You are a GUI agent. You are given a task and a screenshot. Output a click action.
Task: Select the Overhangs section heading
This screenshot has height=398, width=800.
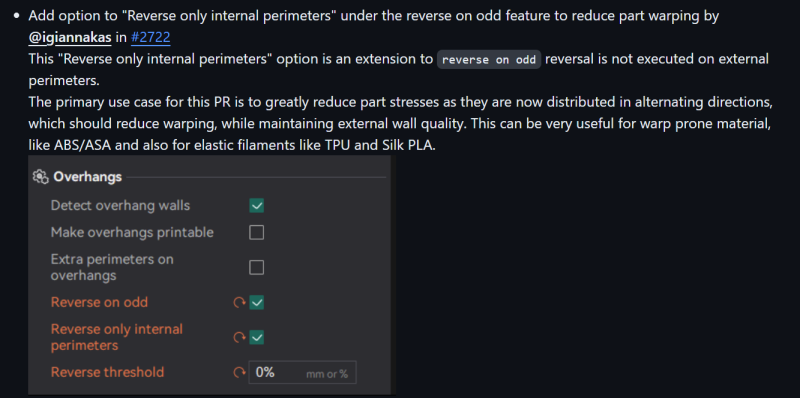[87, 177]
